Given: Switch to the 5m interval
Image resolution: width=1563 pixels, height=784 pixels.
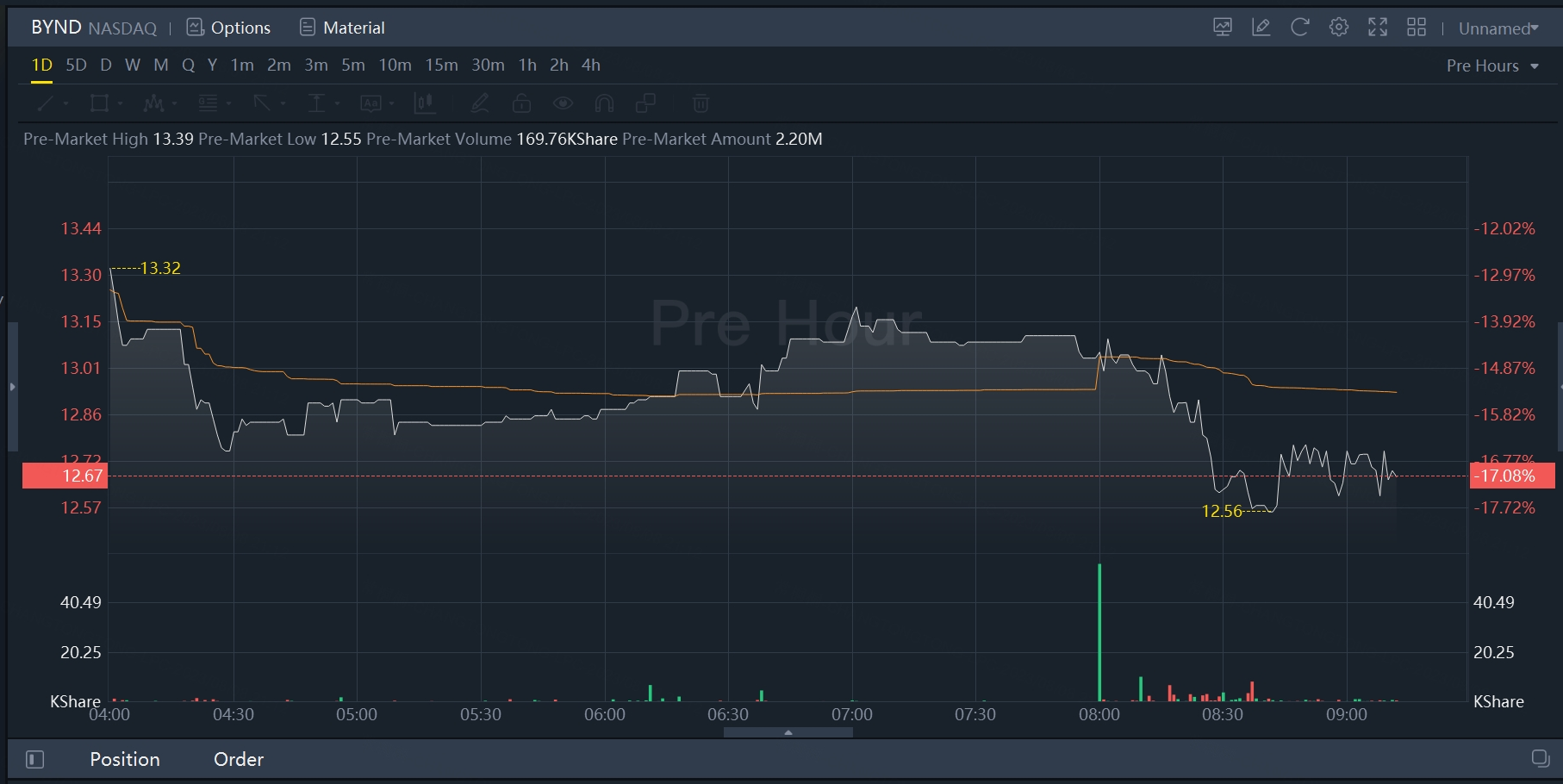Looking at the screenshot, I should coord(353,65).
